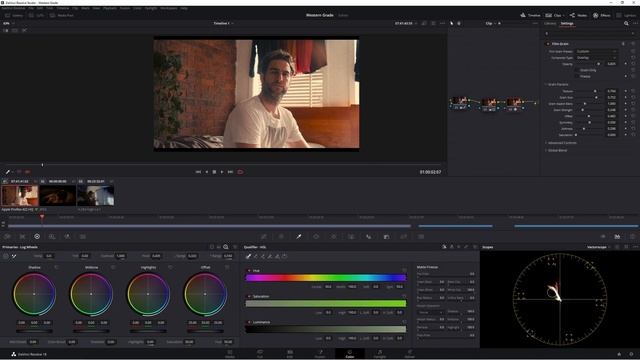
Task: Click the Nodes button in top toolbar
Action: (x=578, y=15)
